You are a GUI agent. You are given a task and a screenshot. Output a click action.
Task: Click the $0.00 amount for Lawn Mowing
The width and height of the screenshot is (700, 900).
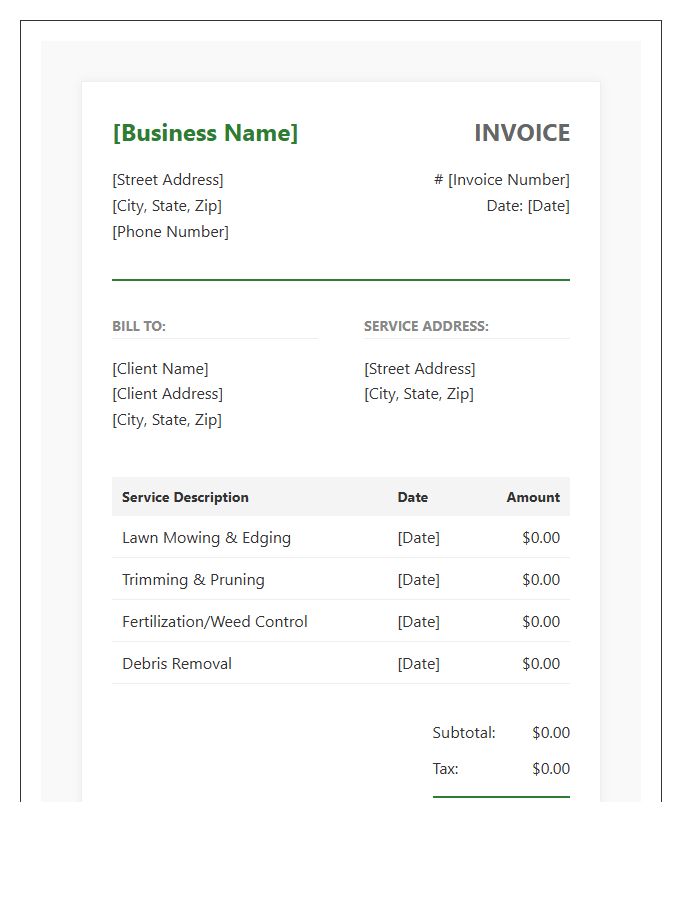pyautogui.click(x=541, y=538)
